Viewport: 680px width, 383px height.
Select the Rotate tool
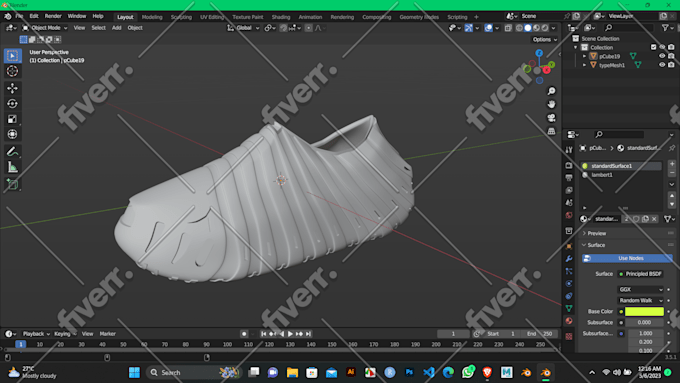(12, 104)
